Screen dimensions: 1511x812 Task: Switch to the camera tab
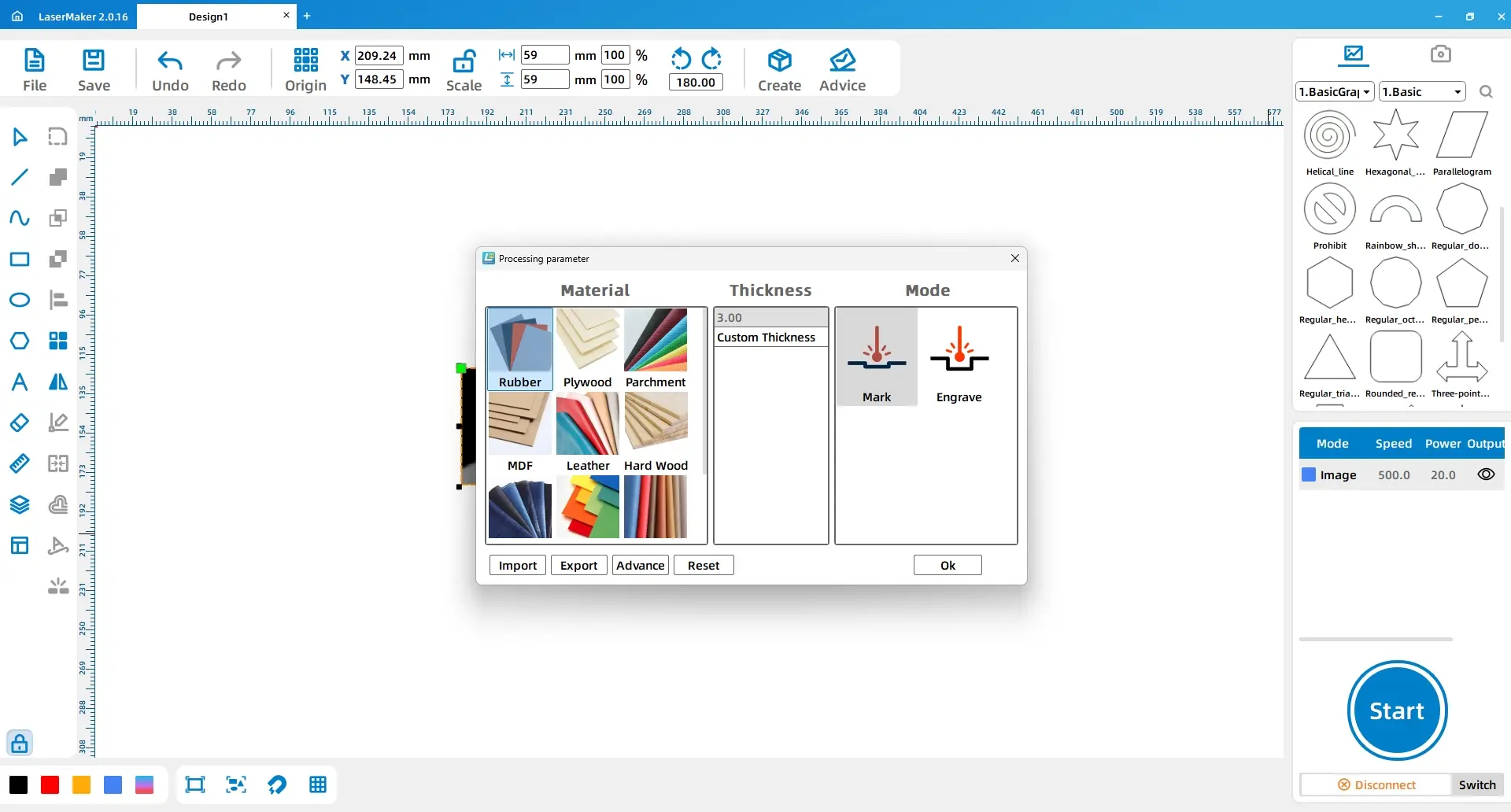(1440, 54)
